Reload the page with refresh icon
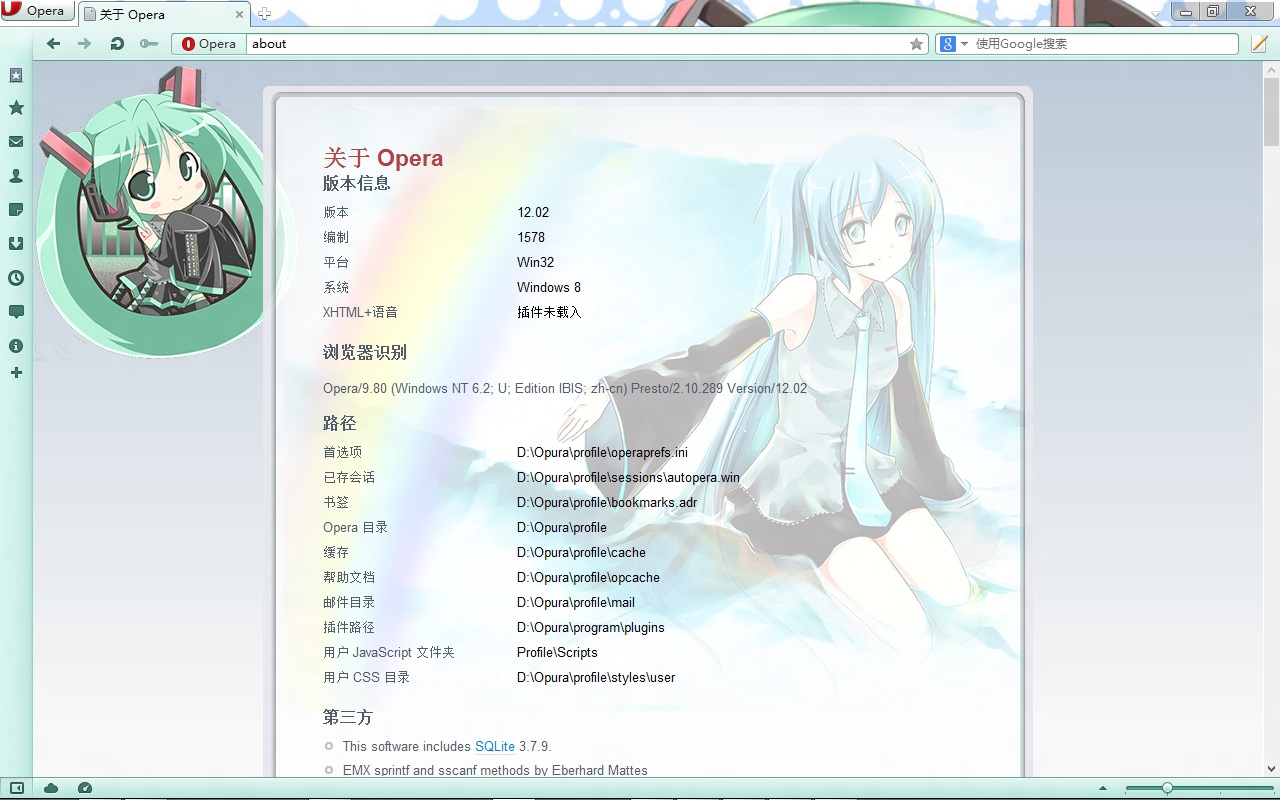Viewport: 1280px width, 800px height. point(117,44)
